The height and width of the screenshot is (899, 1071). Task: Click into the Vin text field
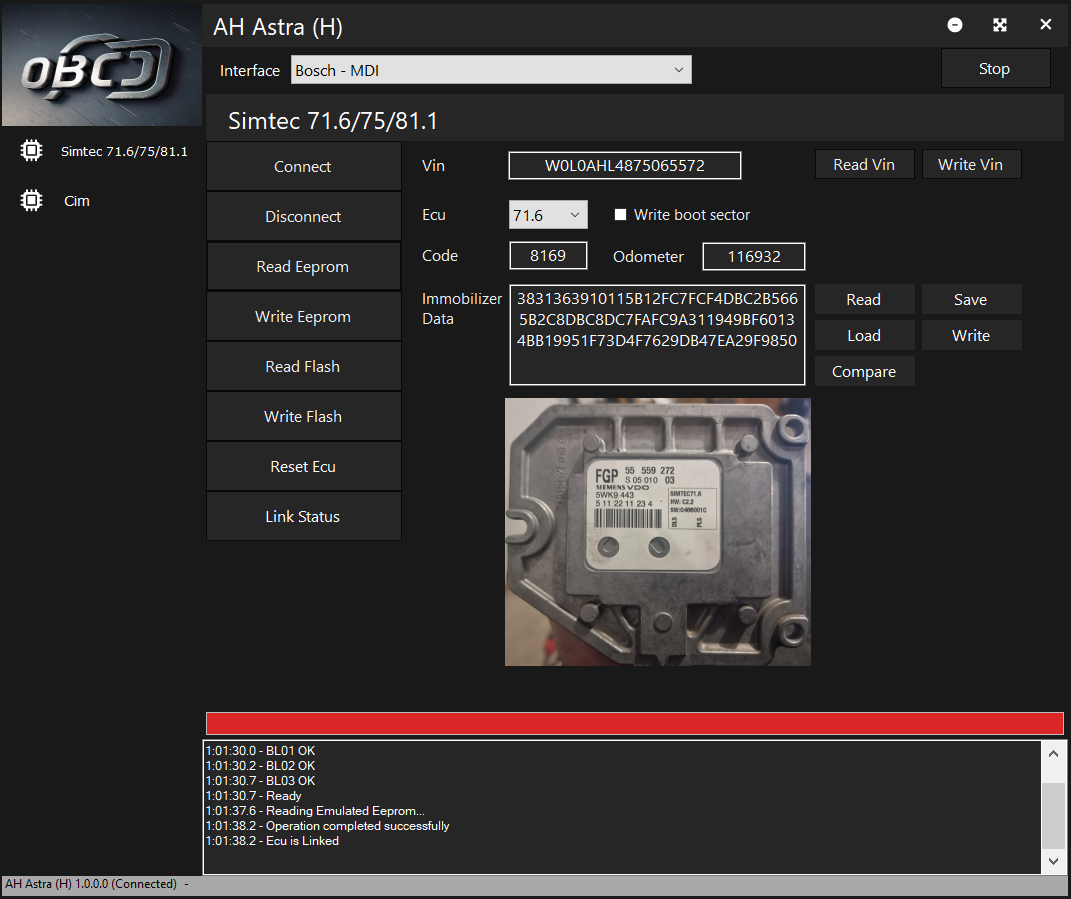(x=624, y=166)
